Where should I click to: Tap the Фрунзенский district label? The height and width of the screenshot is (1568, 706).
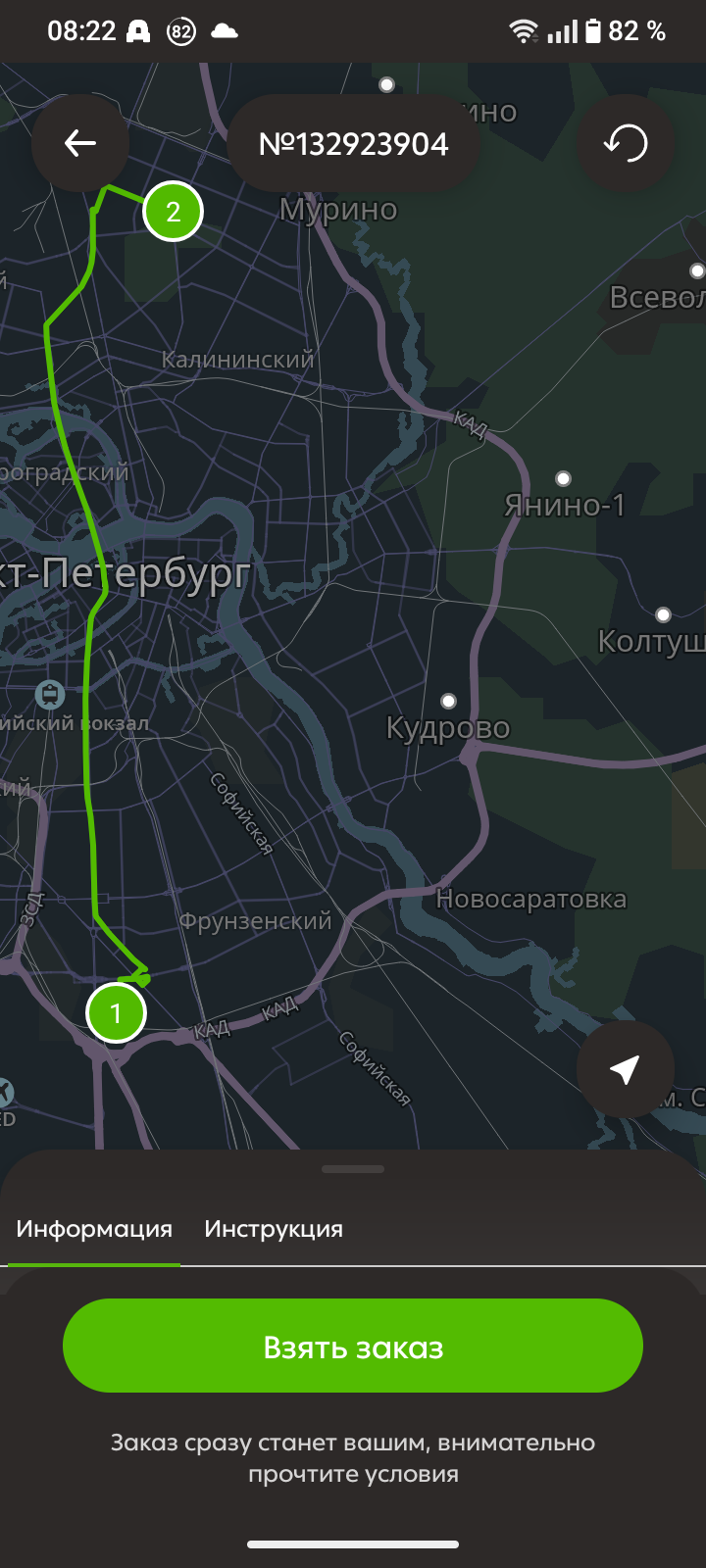(255, 921)
